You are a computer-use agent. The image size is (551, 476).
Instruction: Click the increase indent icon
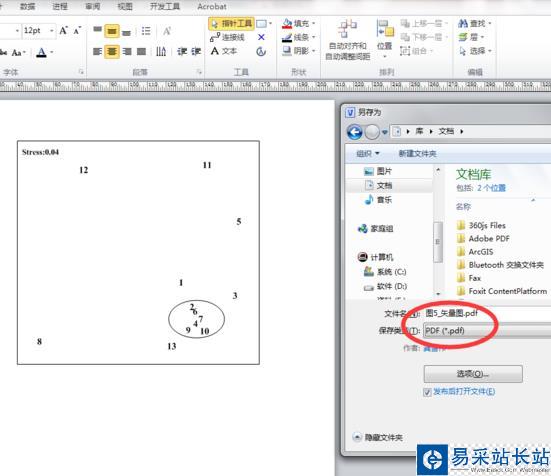pos(196,52)
